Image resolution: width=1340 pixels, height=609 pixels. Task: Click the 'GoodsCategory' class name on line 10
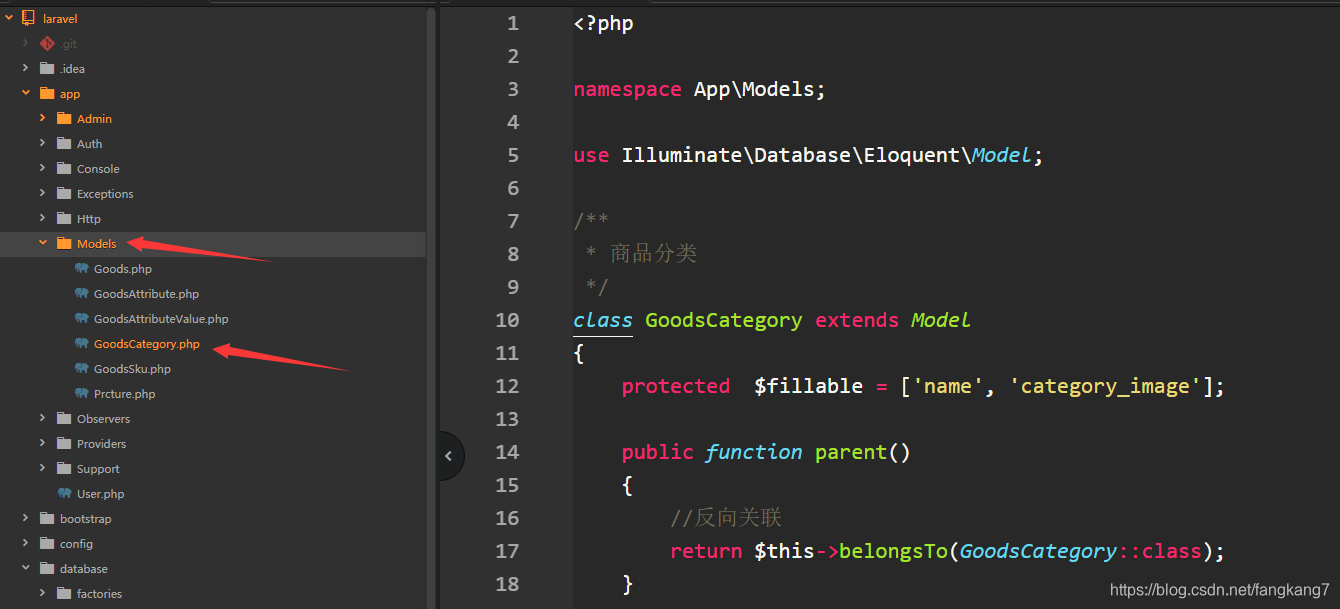pyautogui.click(x=723, y=320)
